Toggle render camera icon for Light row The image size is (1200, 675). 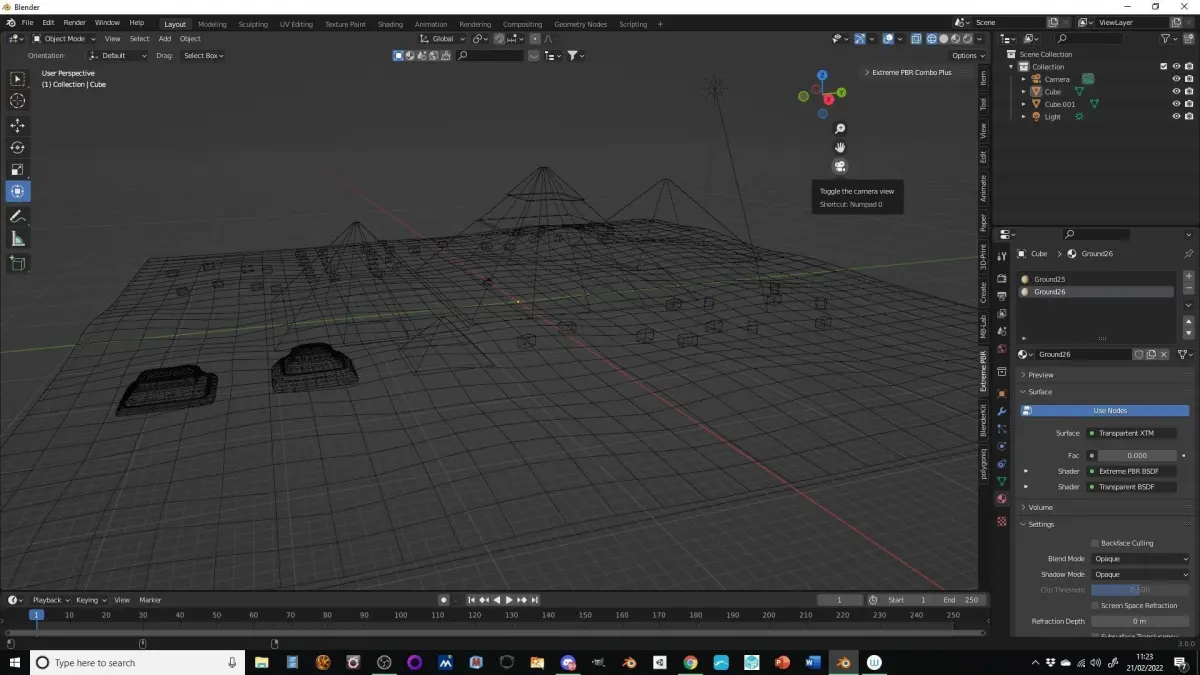pos(1189,116)
